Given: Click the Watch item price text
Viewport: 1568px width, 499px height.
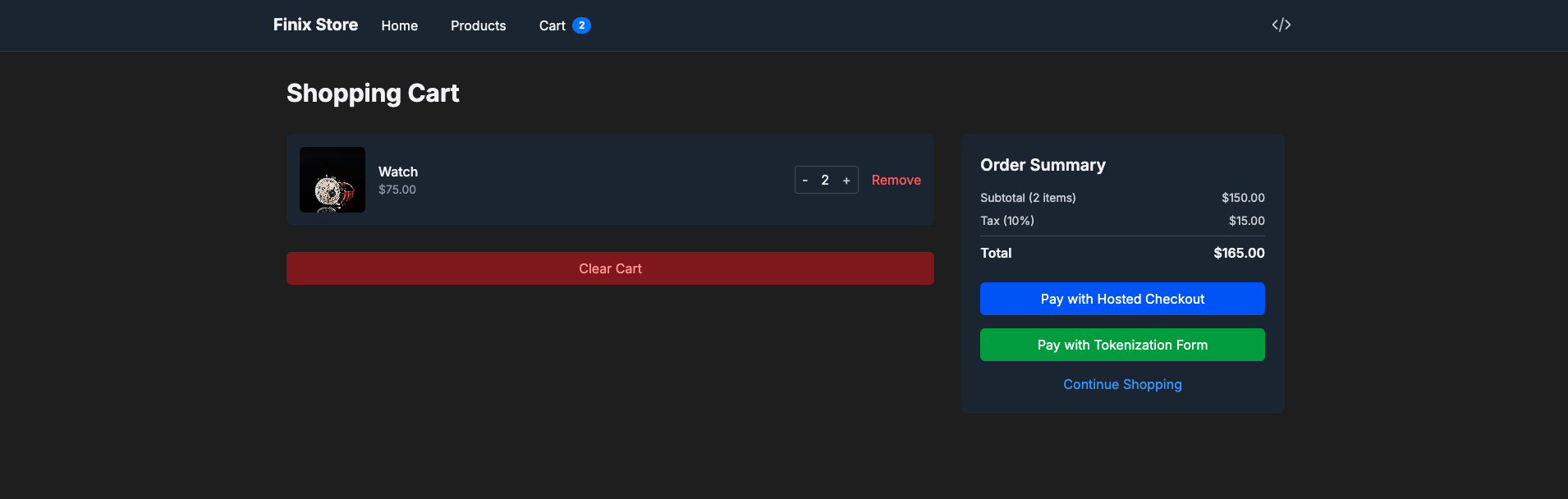Looking at the screenshot, I should [x=397, y=189].
